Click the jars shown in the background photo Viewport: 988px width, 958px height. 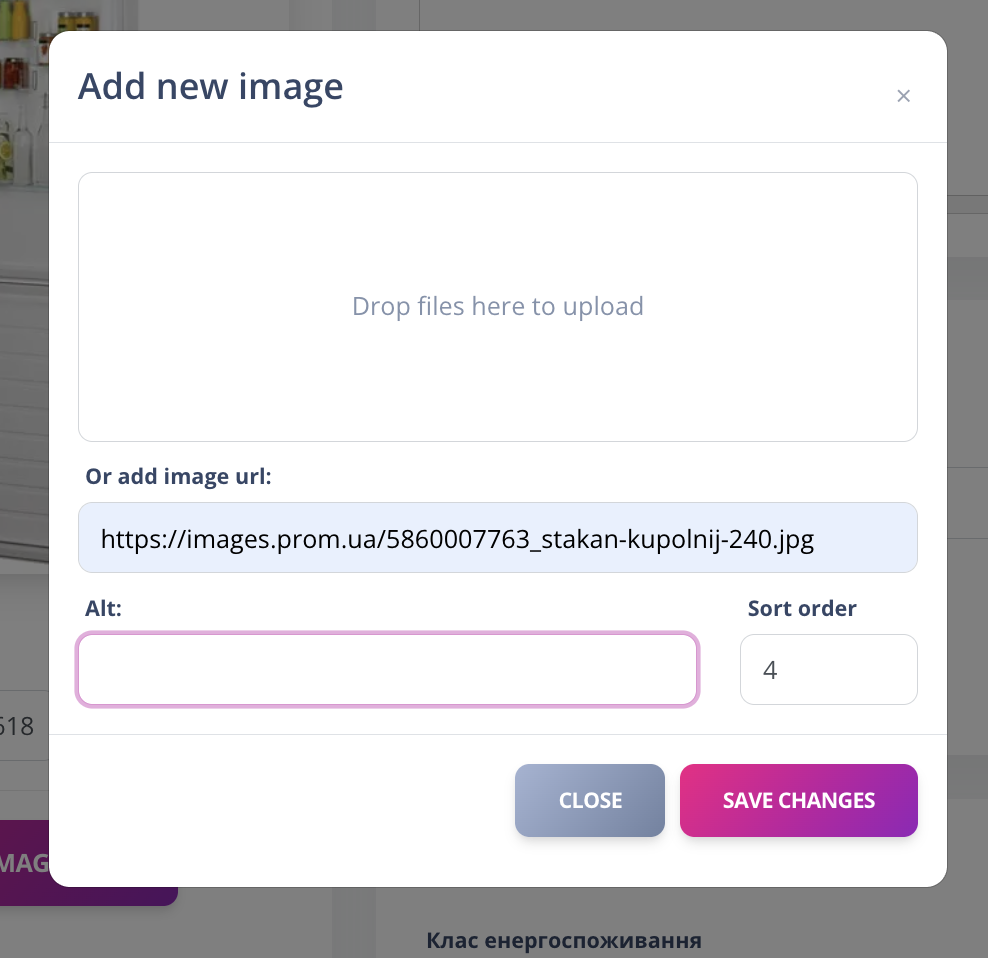[24, 60]
